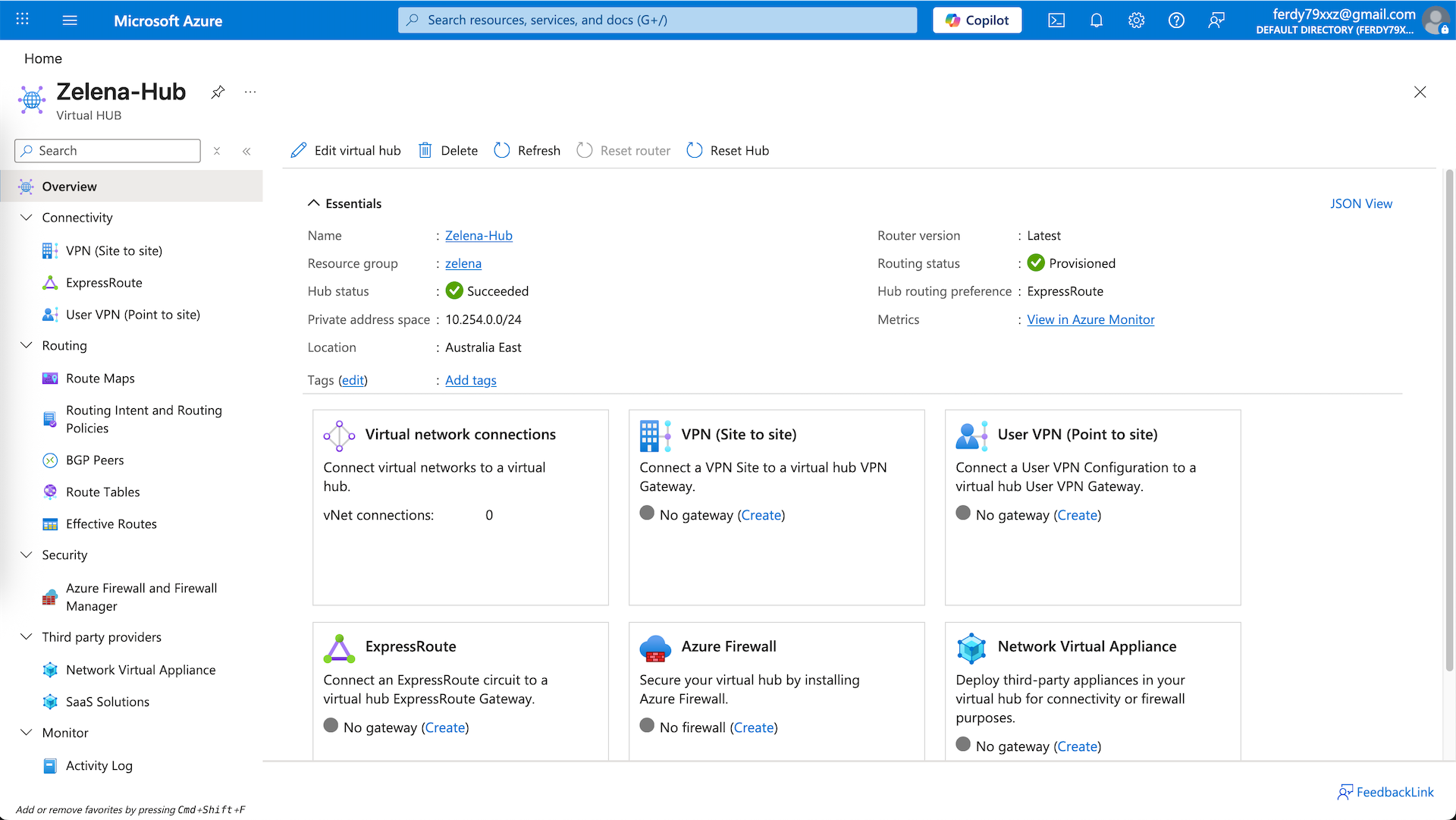Collapse the Essentials section

click(313, 203)
